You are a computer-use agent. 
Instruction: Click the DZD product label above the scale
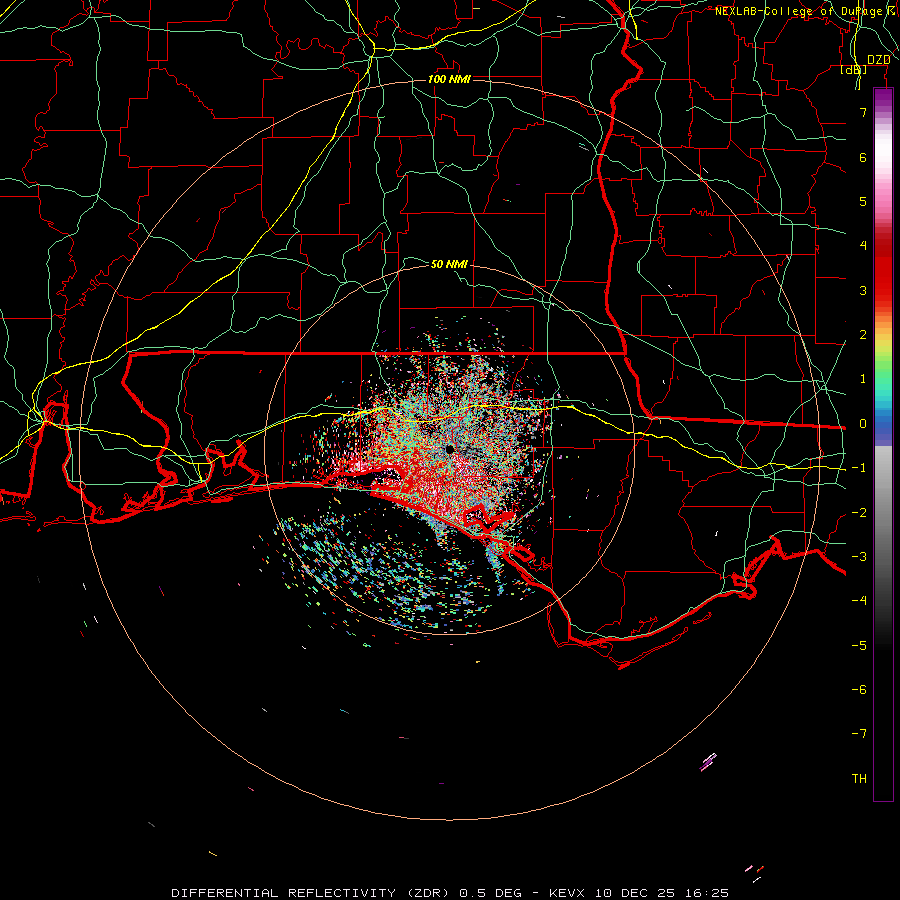coord(878,60)
